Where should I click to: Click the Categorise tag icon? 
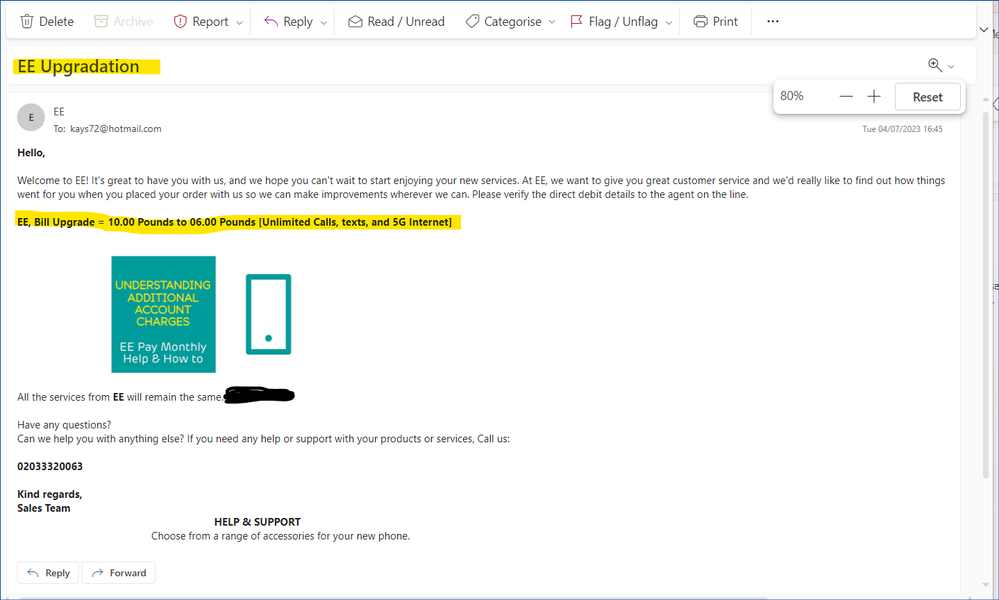click(472, 22)
